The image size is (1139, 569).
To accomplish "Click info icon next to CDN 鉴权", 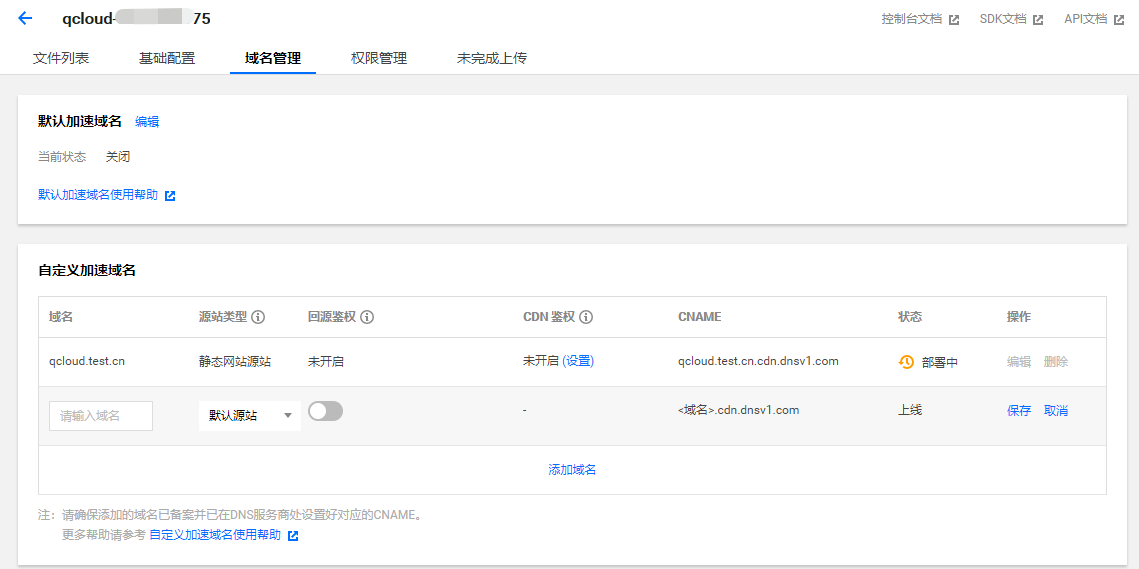I will [x=586, y=317].
